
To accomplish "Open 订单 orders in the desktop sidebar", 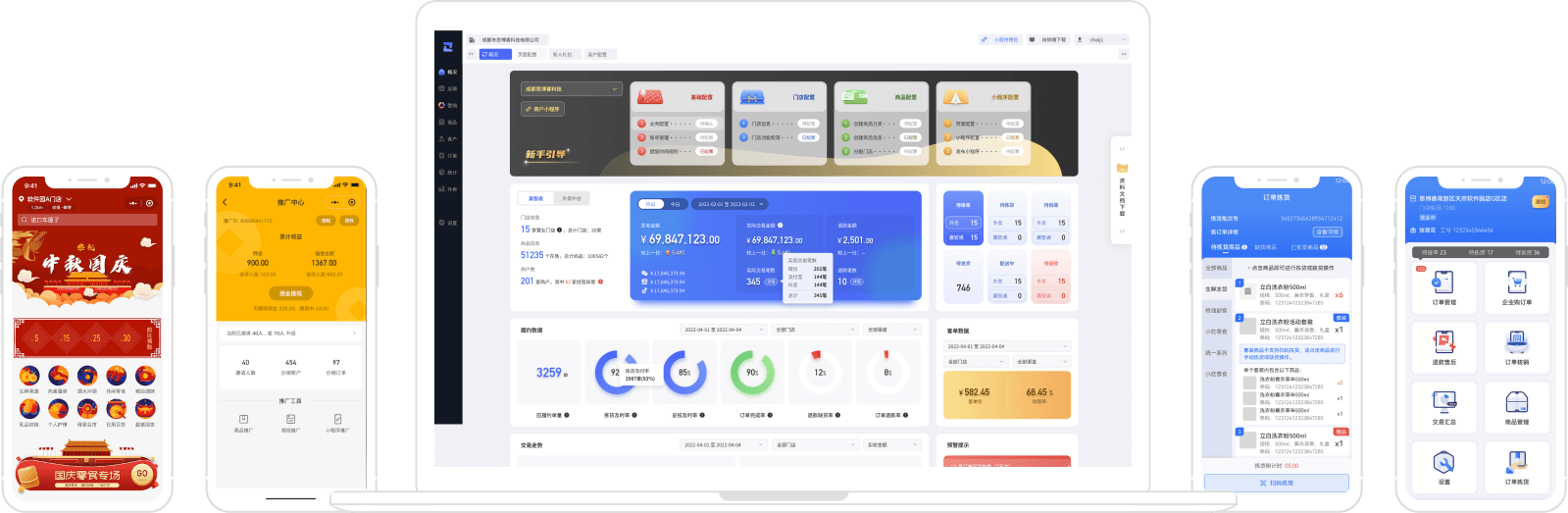I will [x=447, y=156].
